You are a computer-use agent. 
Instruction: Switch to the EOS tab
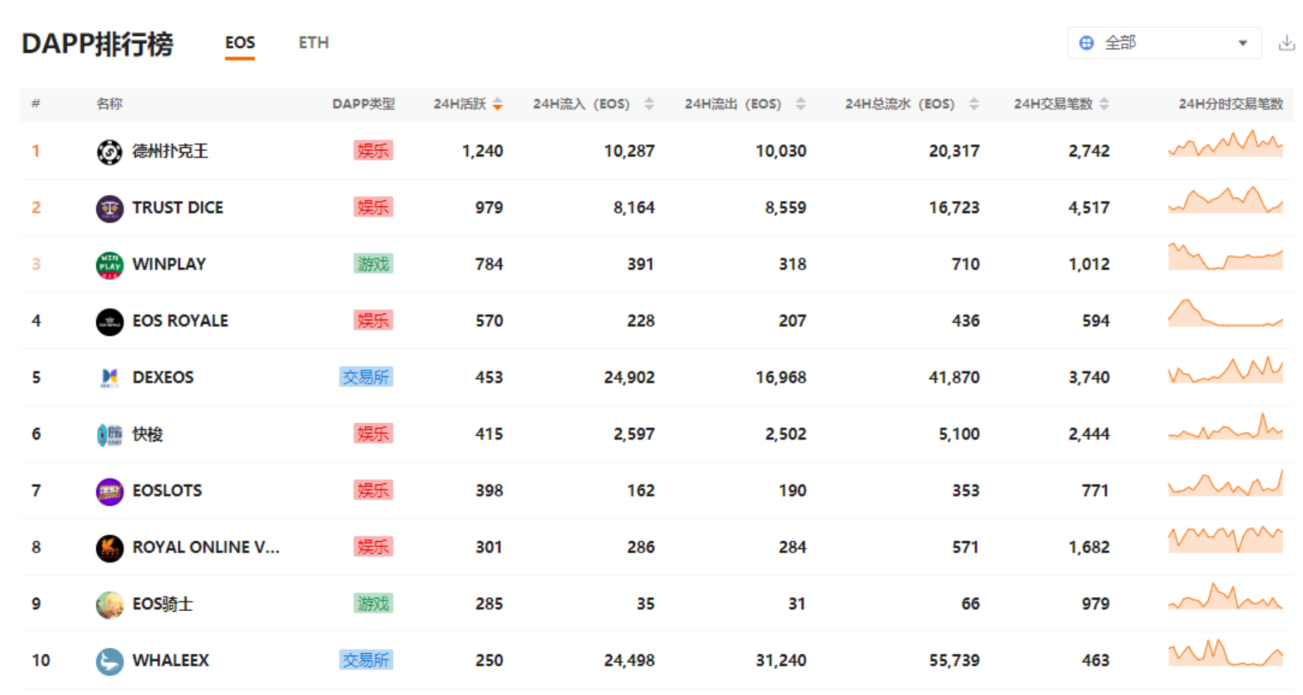(x=240, y=43)
